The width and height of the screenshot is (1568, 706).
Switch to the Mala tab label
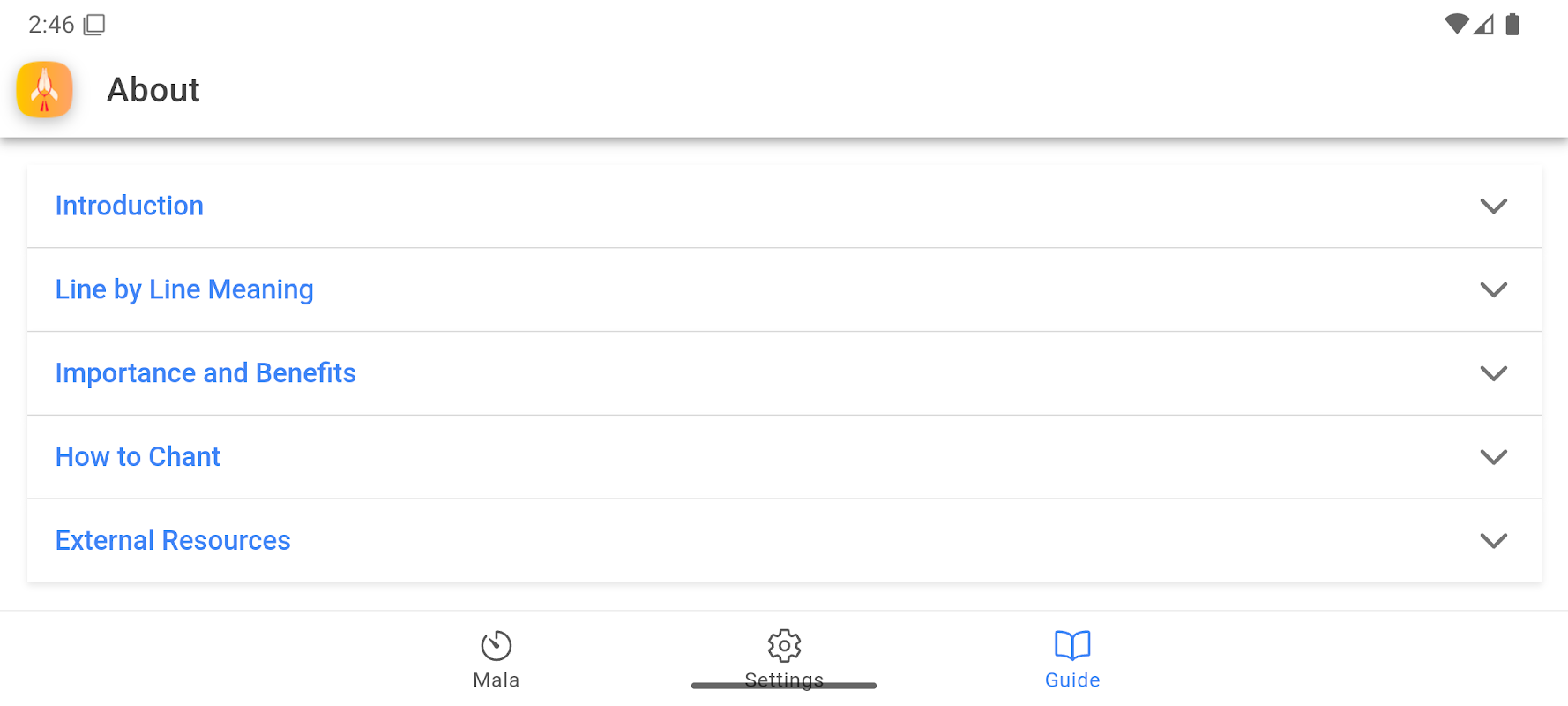point(497,680)
